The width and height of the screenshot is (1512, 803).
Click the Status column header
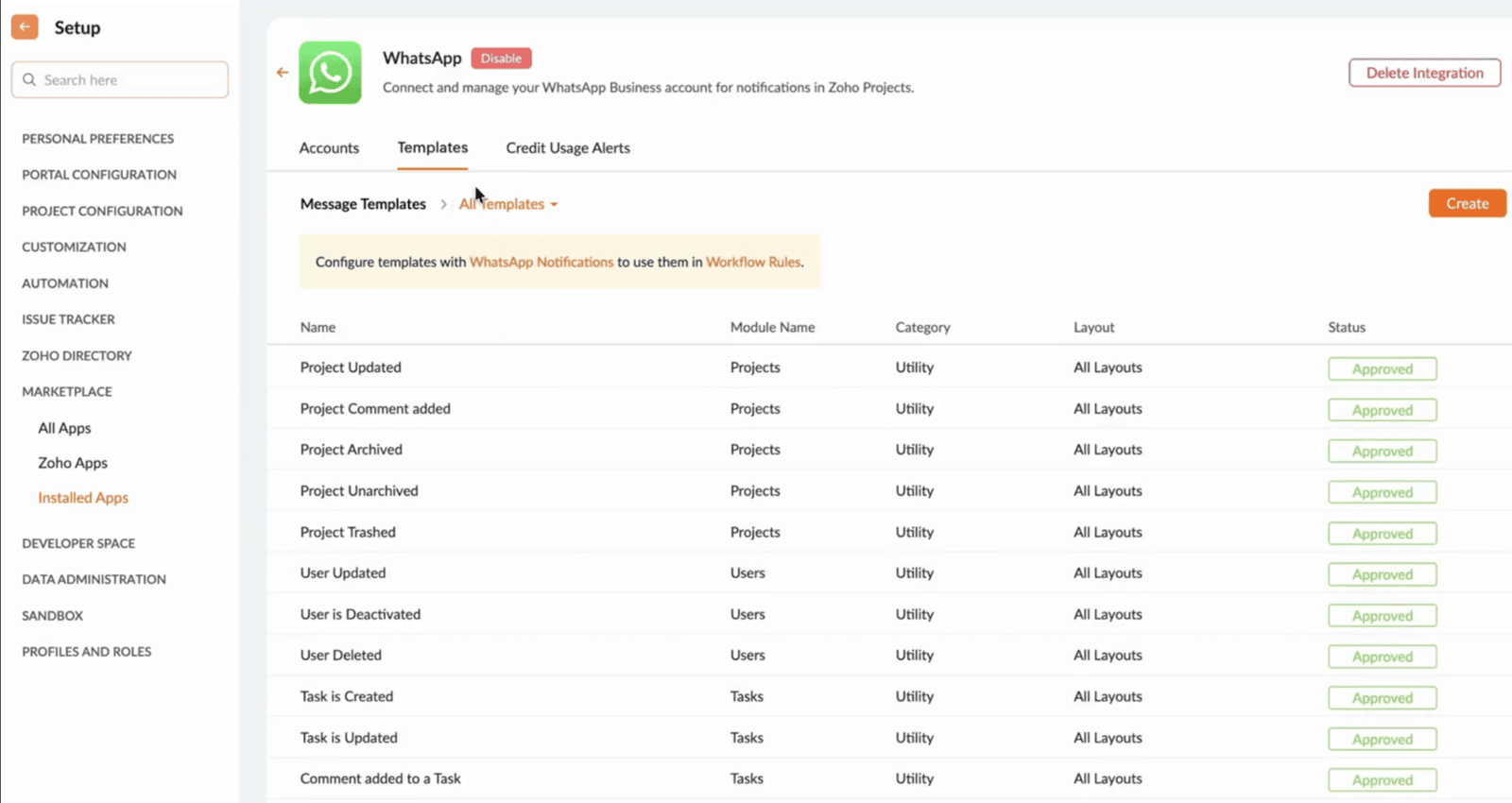1347,327
